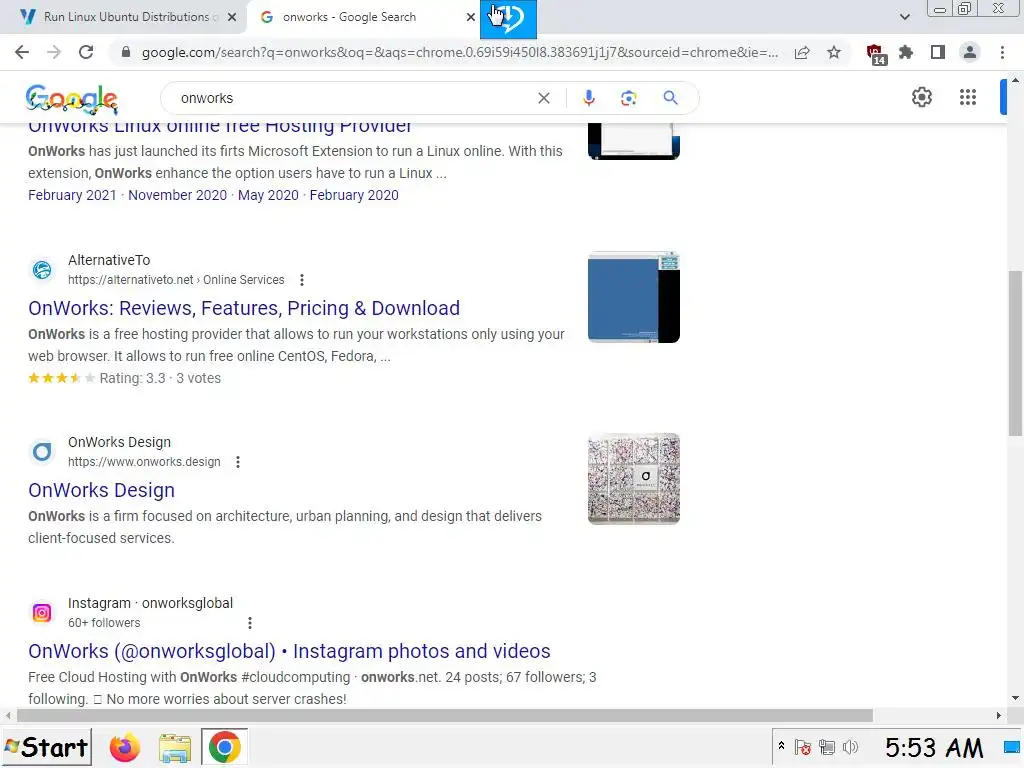Click the address bar URL
Viewport: 1024px width, 768px height.
pos(460,52)
